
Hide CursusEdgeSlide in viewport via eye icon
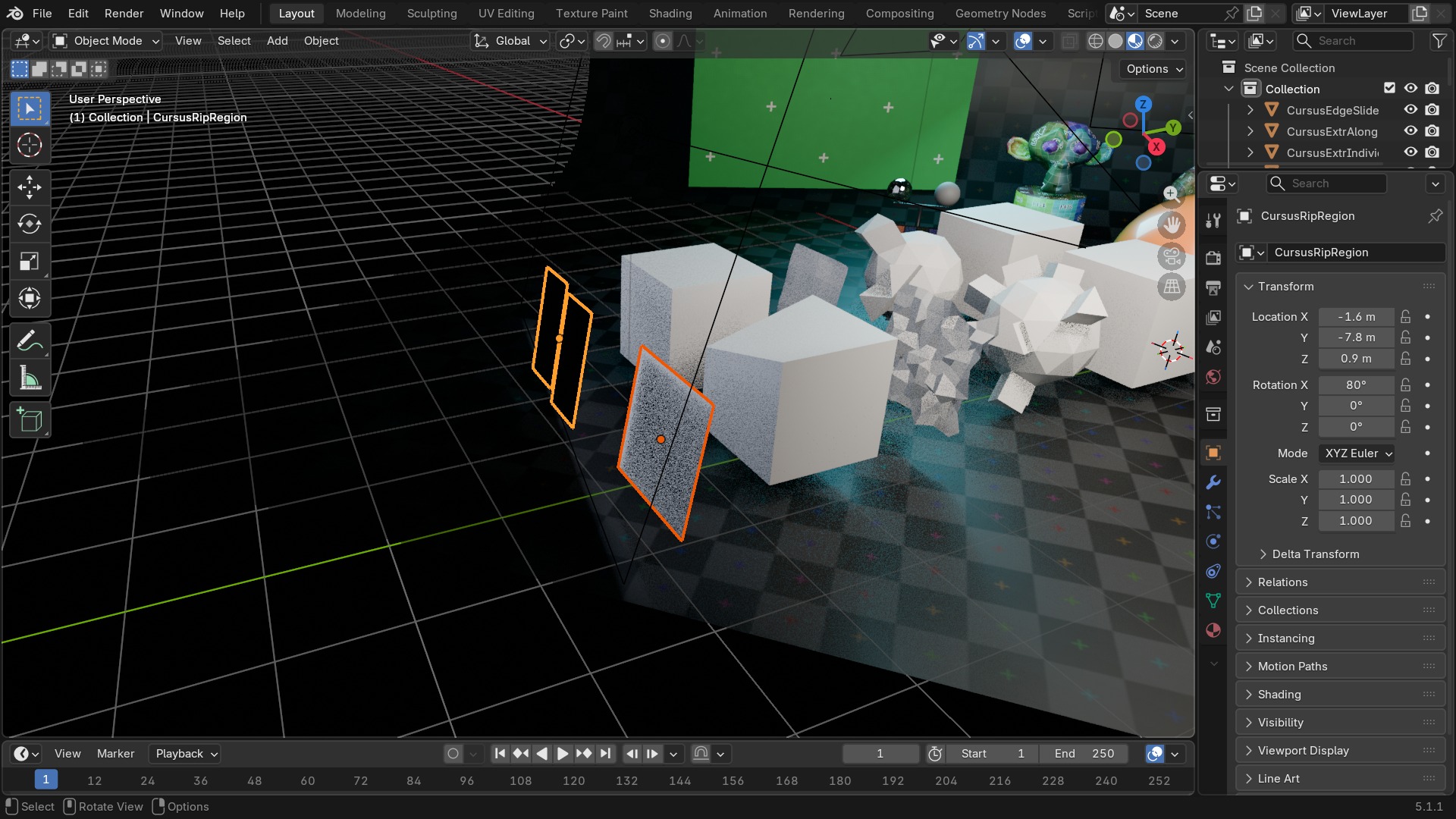(x=1410, y=110)
